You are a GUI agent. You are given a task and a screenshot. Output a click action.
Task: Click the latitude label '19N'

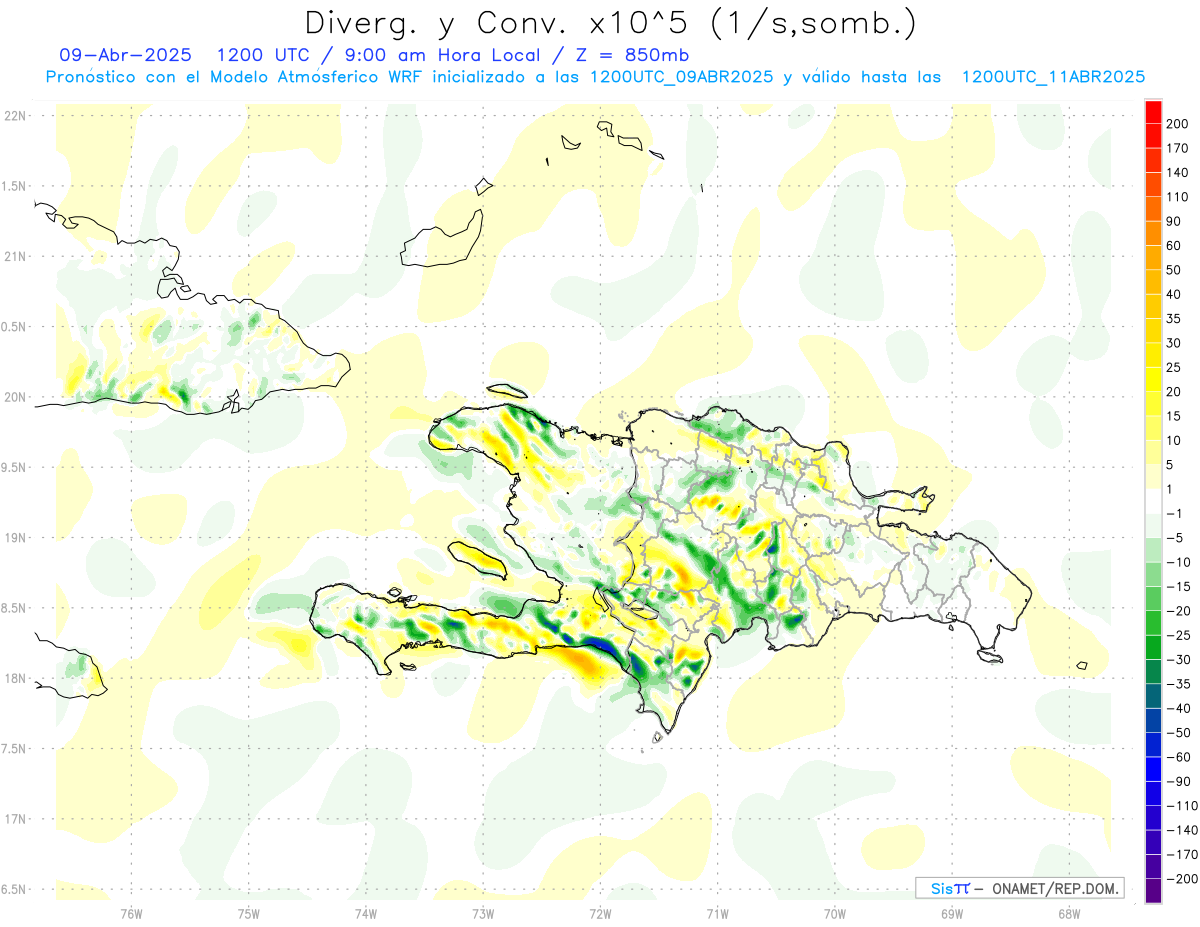(14, 537)
